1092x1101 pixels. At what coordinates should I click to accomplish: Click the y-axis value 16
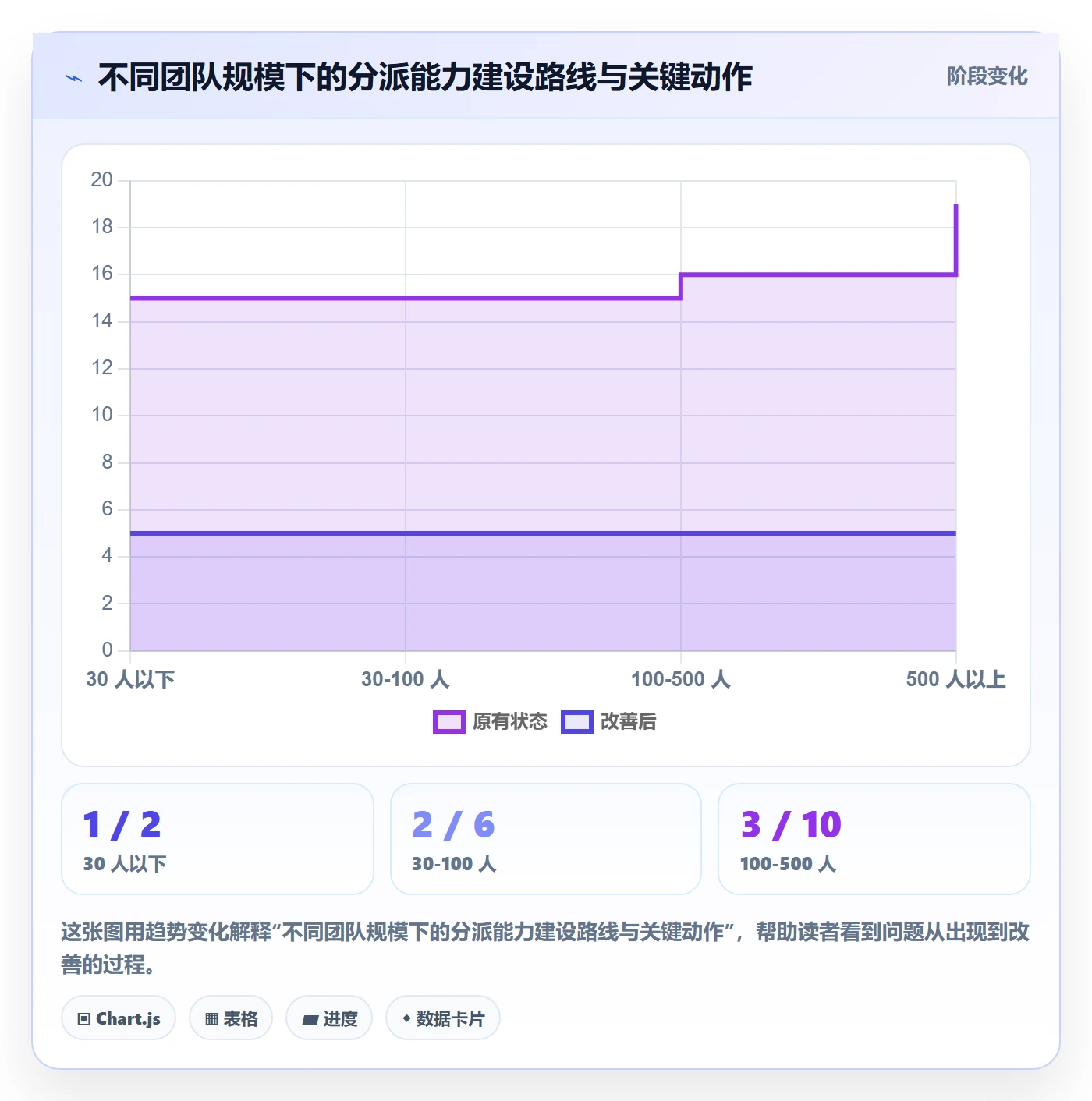[102, 274]
